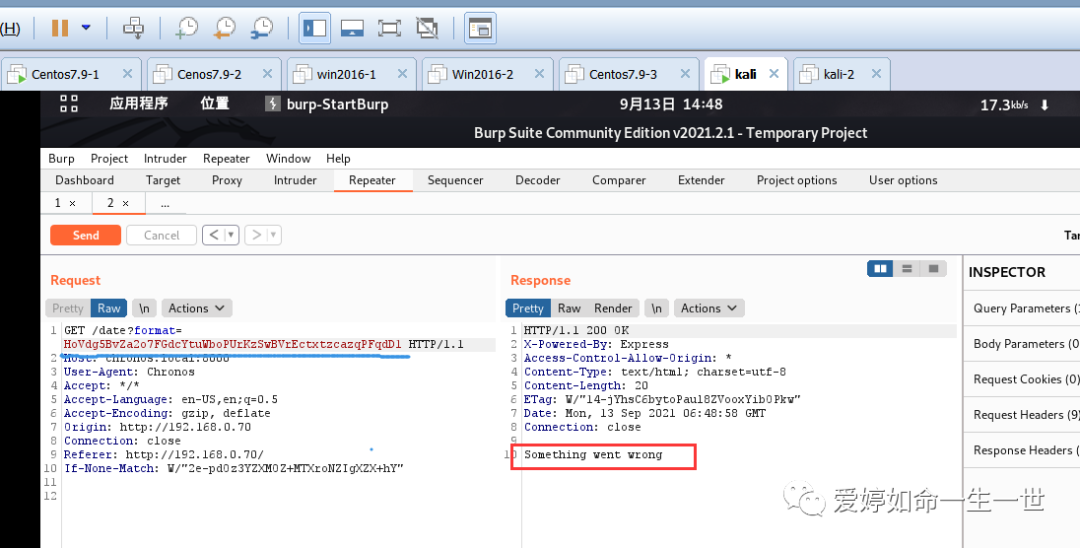Open the Response Actions dropdown

(x=709, y=308)
